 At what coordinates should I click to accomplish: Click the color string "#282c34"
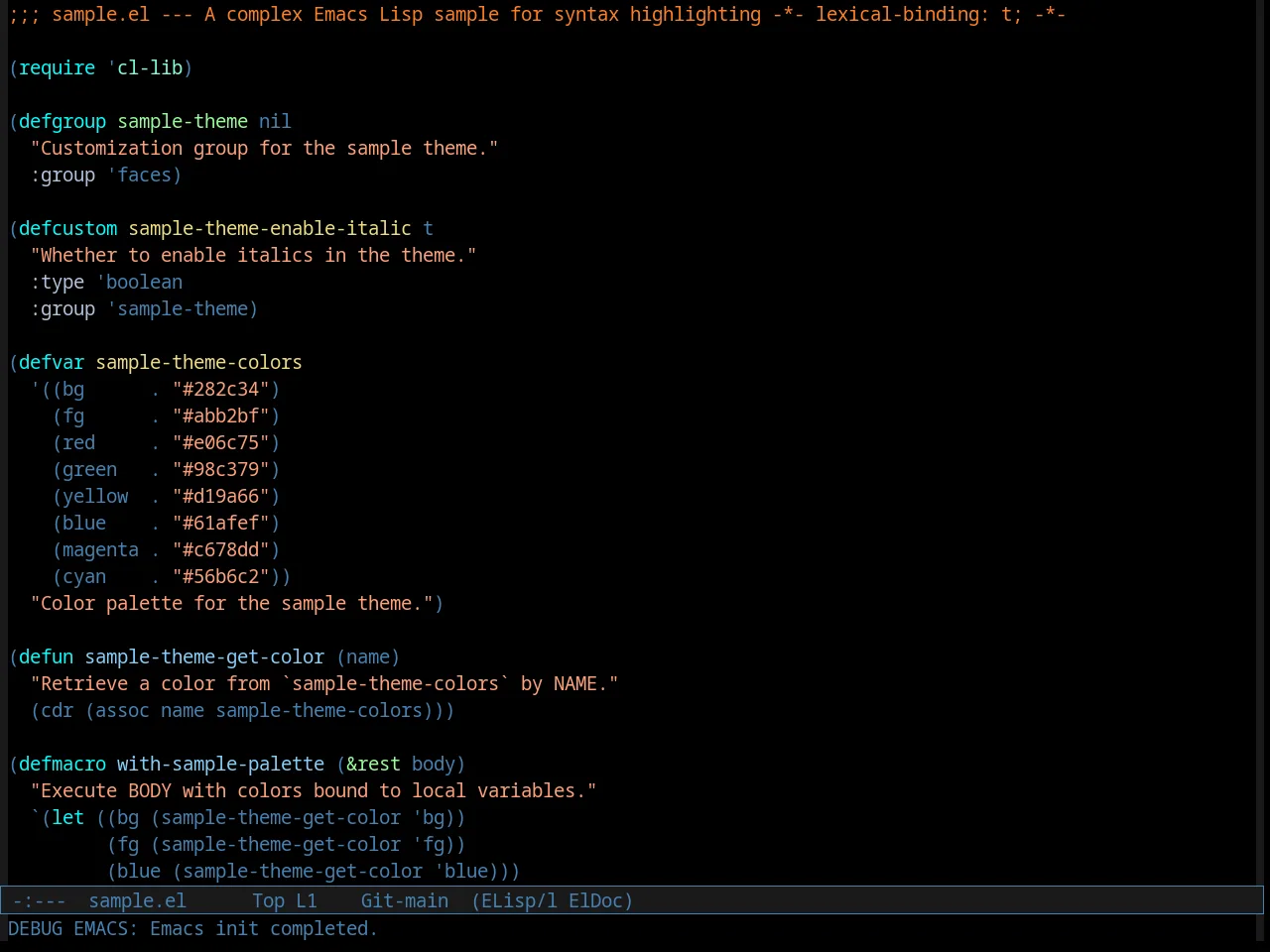pyautogui.click(x=221, y=389)
